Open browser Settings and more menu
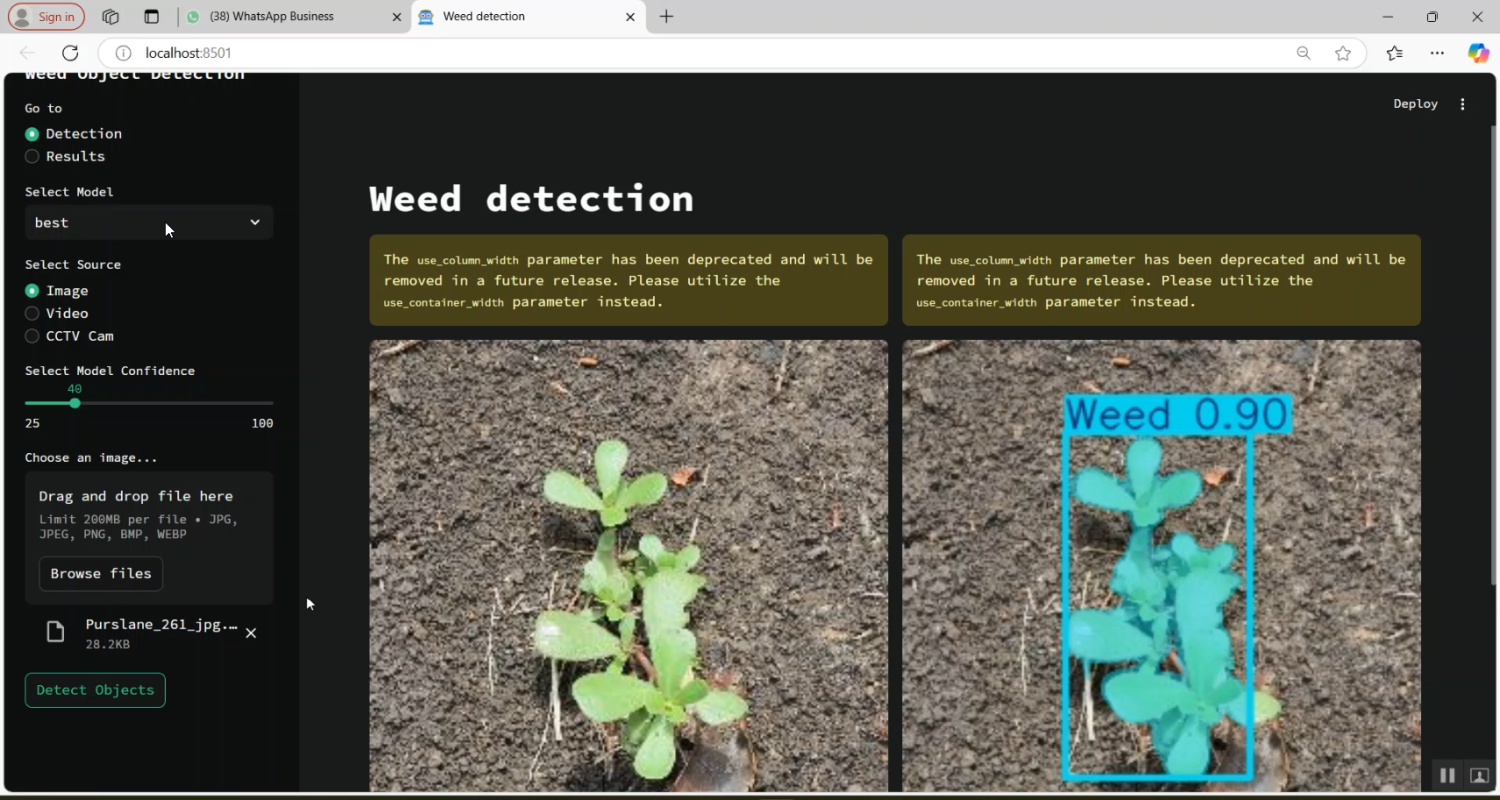1500x800 pixels. pos(1437,53)
